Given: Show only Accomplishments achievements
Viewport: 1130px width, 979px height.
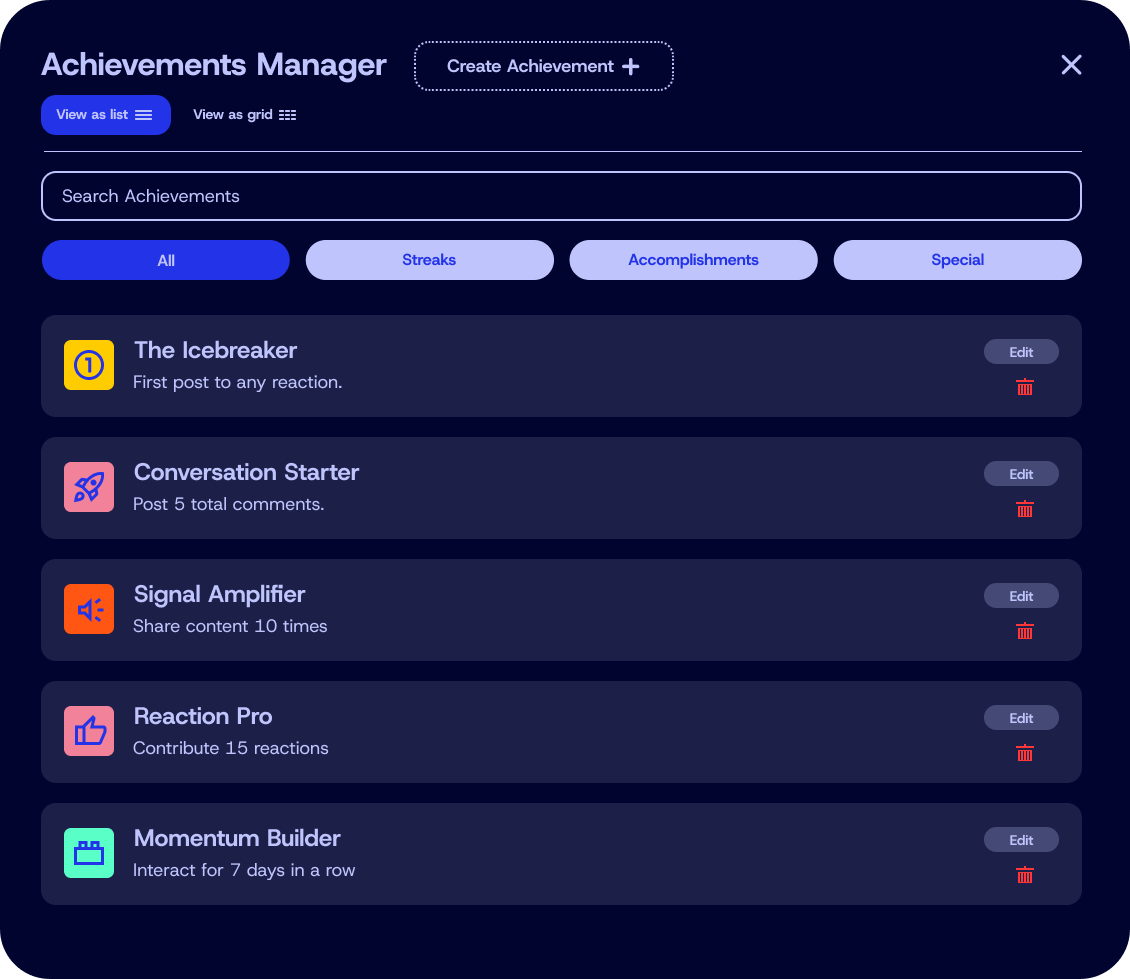Looking at the screenshot, I should click(693, 260).
